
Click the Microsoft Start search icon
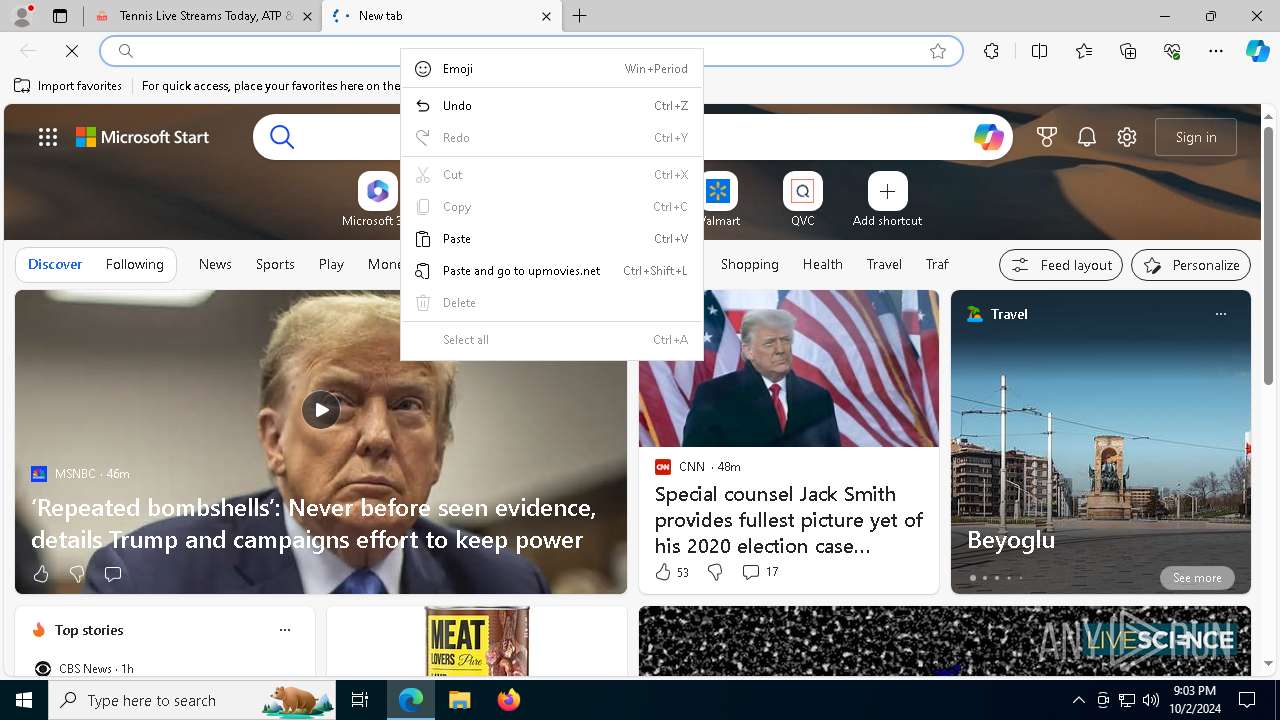282,137
